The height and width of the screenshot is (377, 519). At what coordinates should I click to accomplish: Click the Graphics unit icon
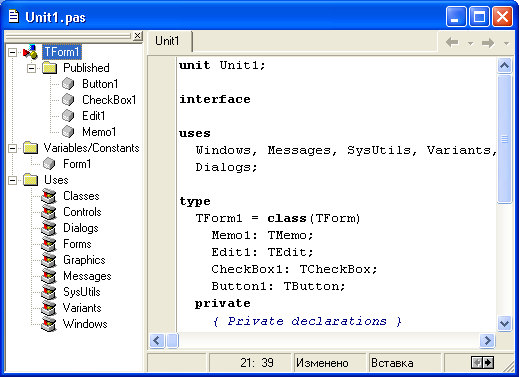coord(49,260)
